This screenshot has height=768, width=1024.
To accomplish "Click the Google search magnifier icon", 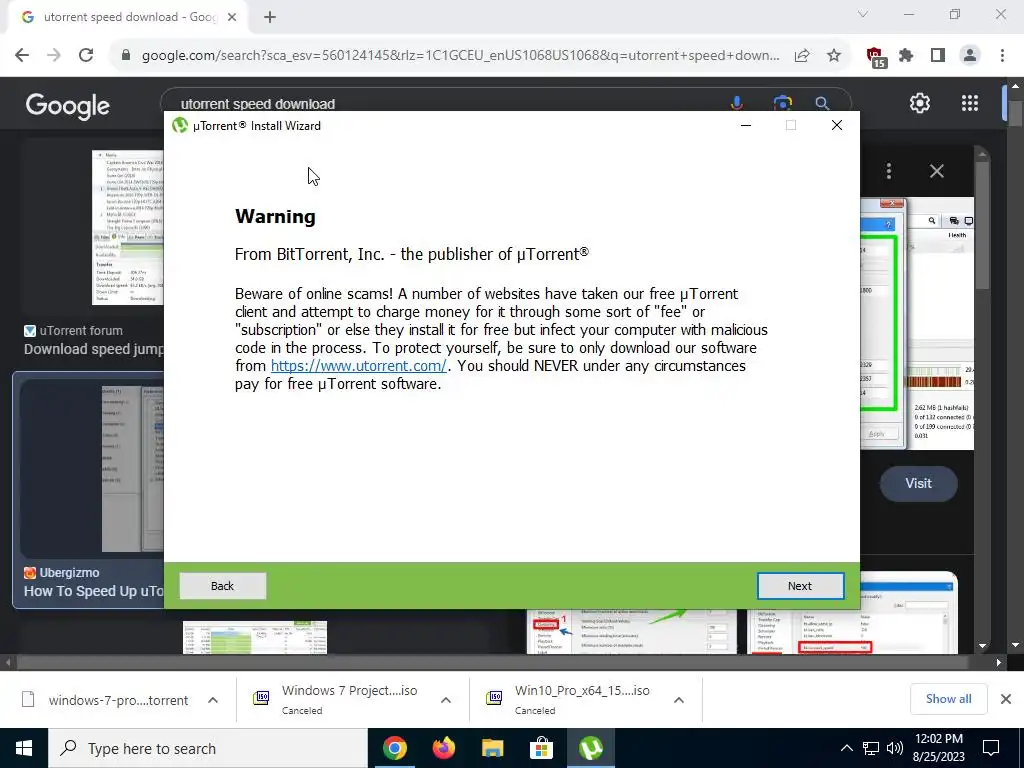I will tap(822, 103).
